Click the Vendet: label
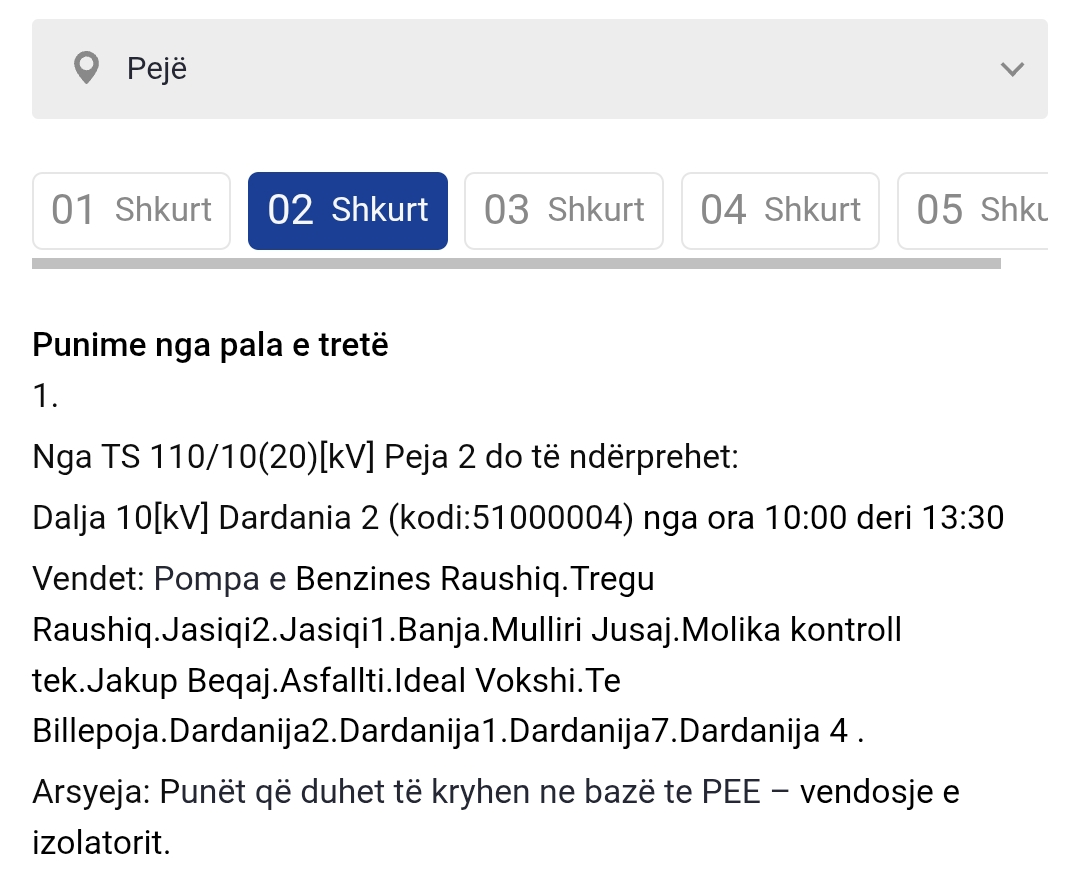 [90, 578]
